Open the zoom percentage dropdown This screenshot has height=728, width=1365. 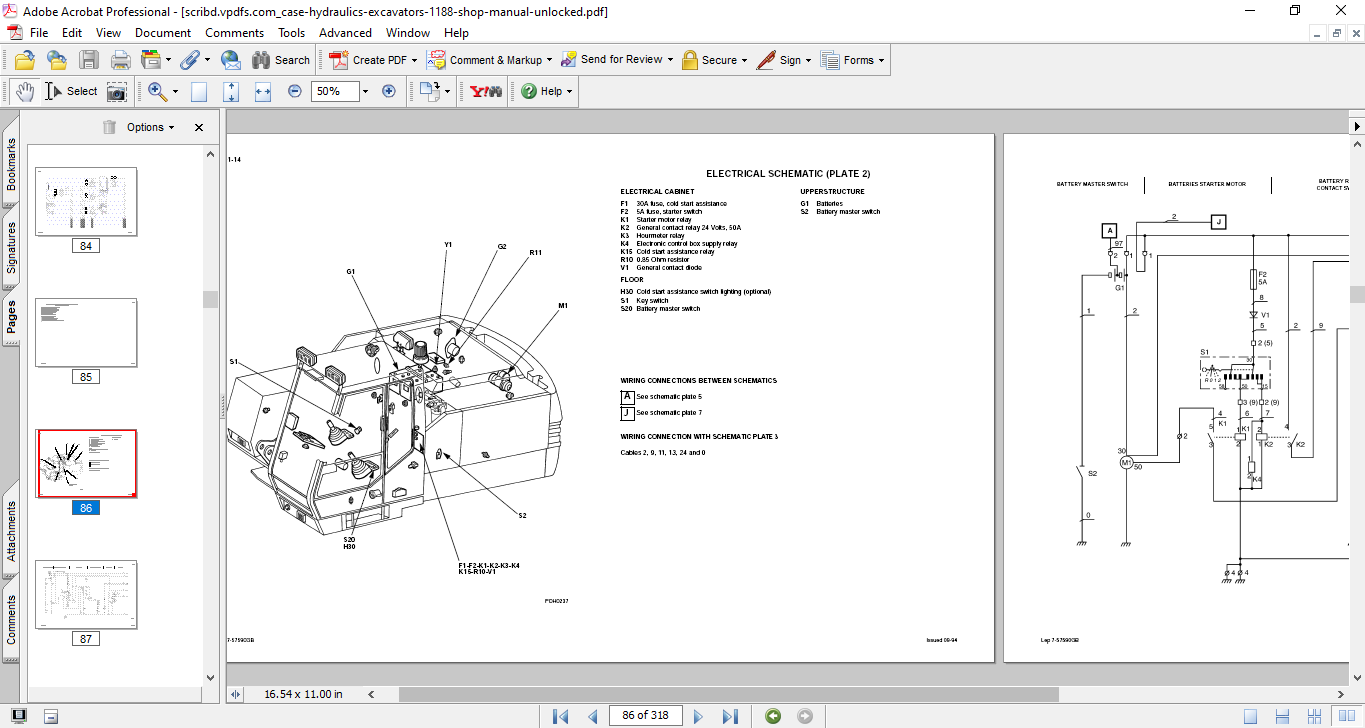pos(365,91)
